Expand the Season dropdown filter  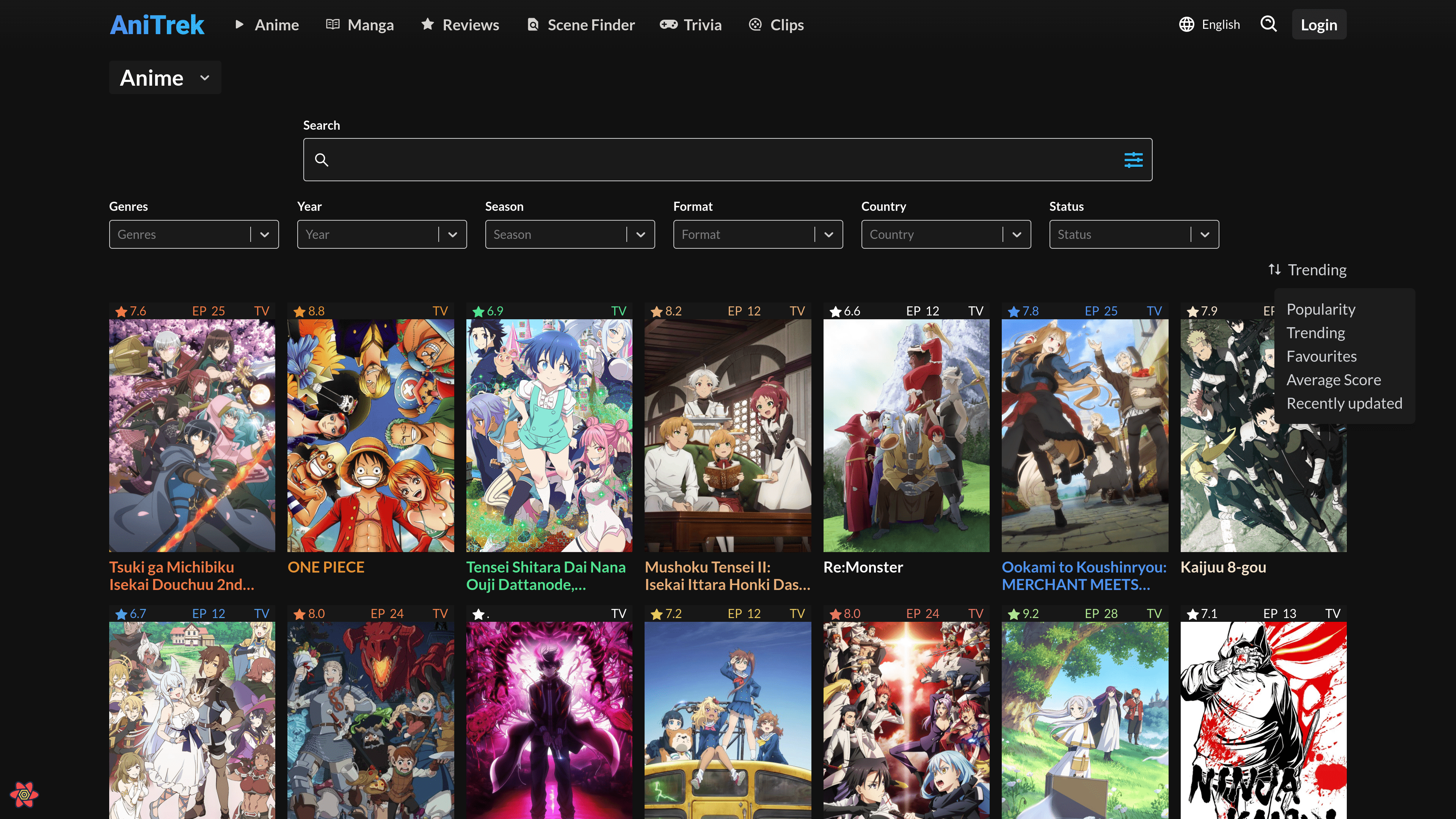pyautogui.click(x=640, y=234)
